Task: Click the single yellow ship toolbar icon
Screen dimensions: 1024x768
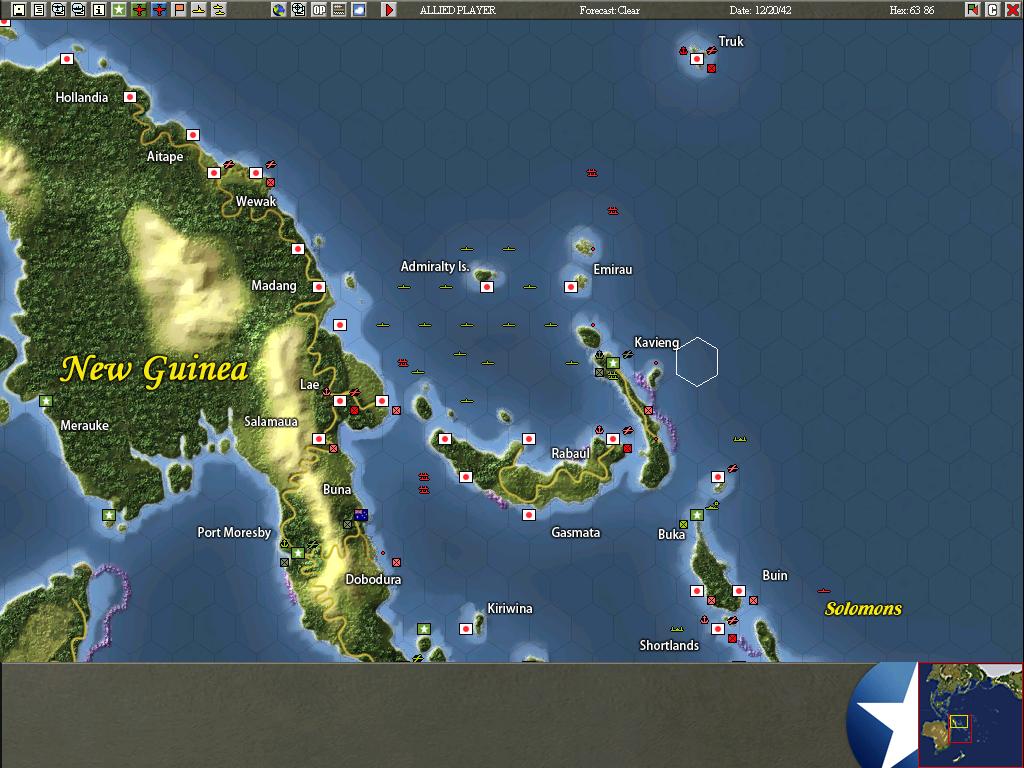Action: point(199,10)
